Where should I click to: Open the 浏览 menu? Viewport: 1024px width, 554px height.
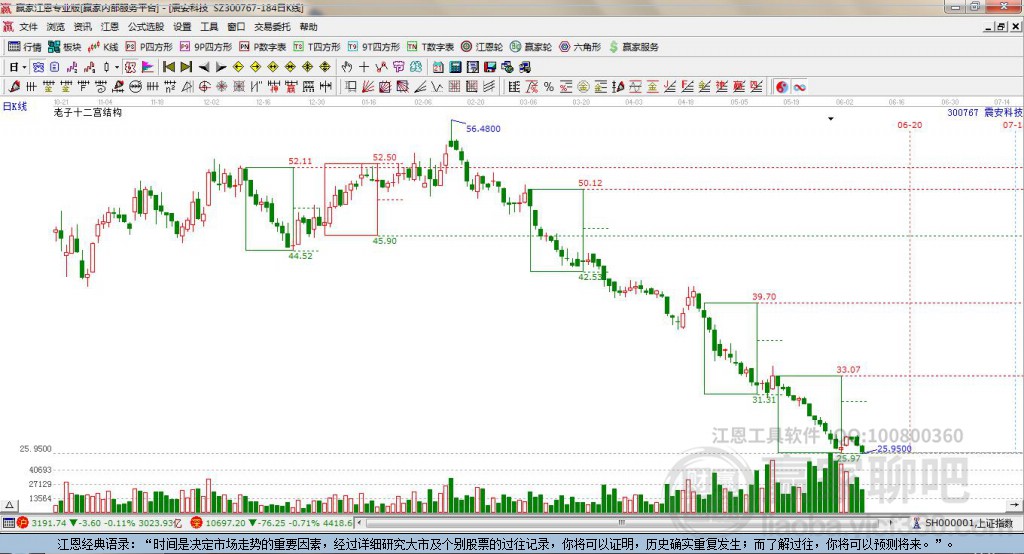(x=56, y=27)
